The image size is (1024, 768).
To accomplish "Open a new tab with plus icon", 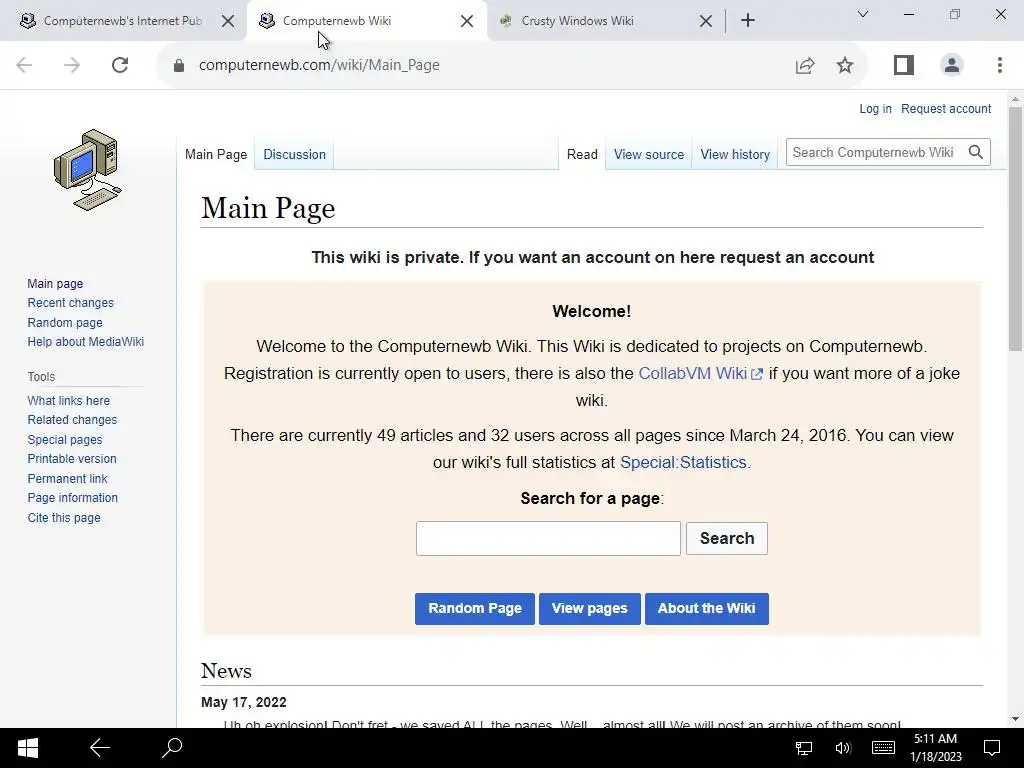I will click(x=748, y=21).
